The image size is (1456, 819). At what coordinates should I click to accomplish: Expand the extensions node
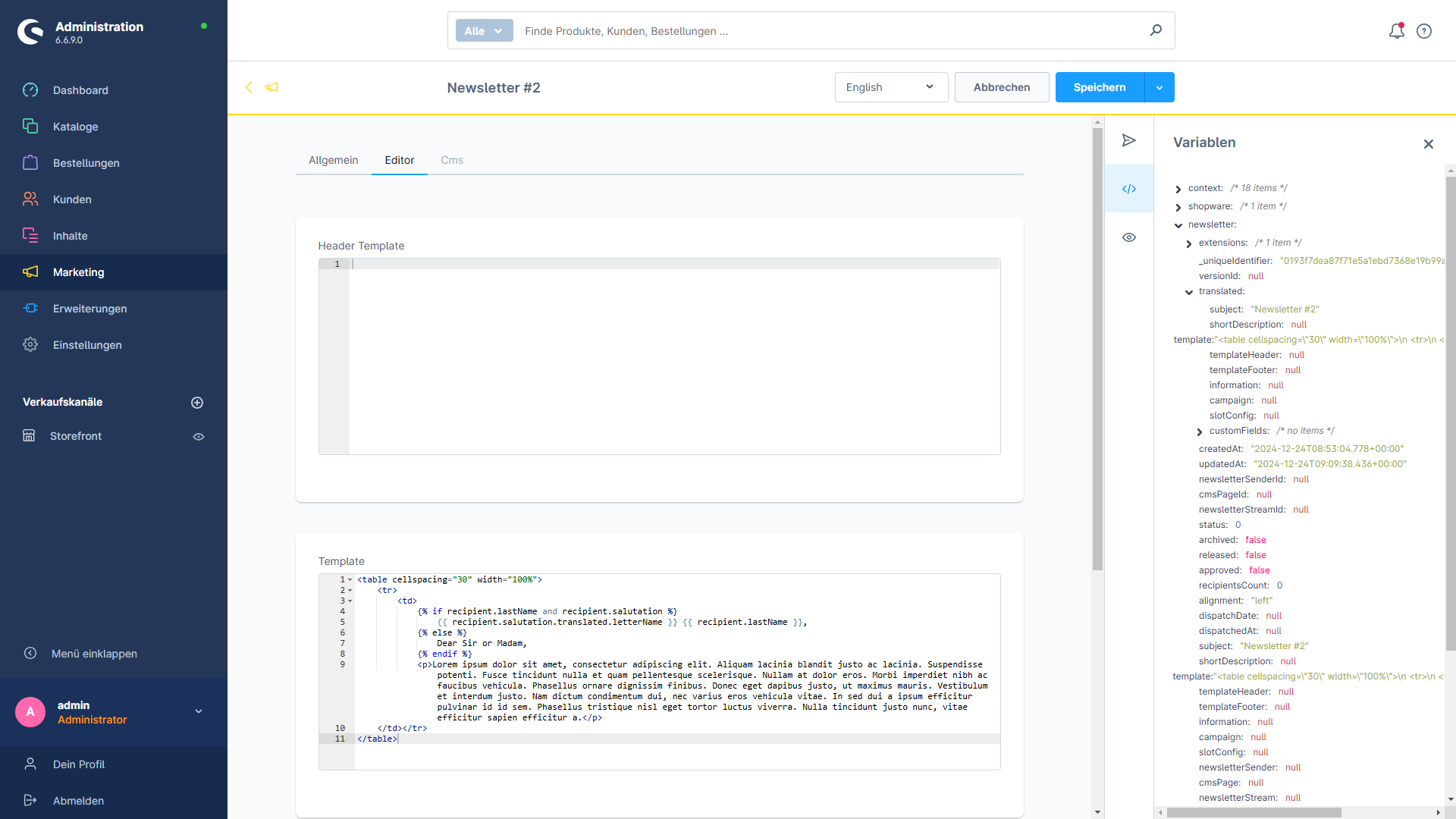(1189, 243)
